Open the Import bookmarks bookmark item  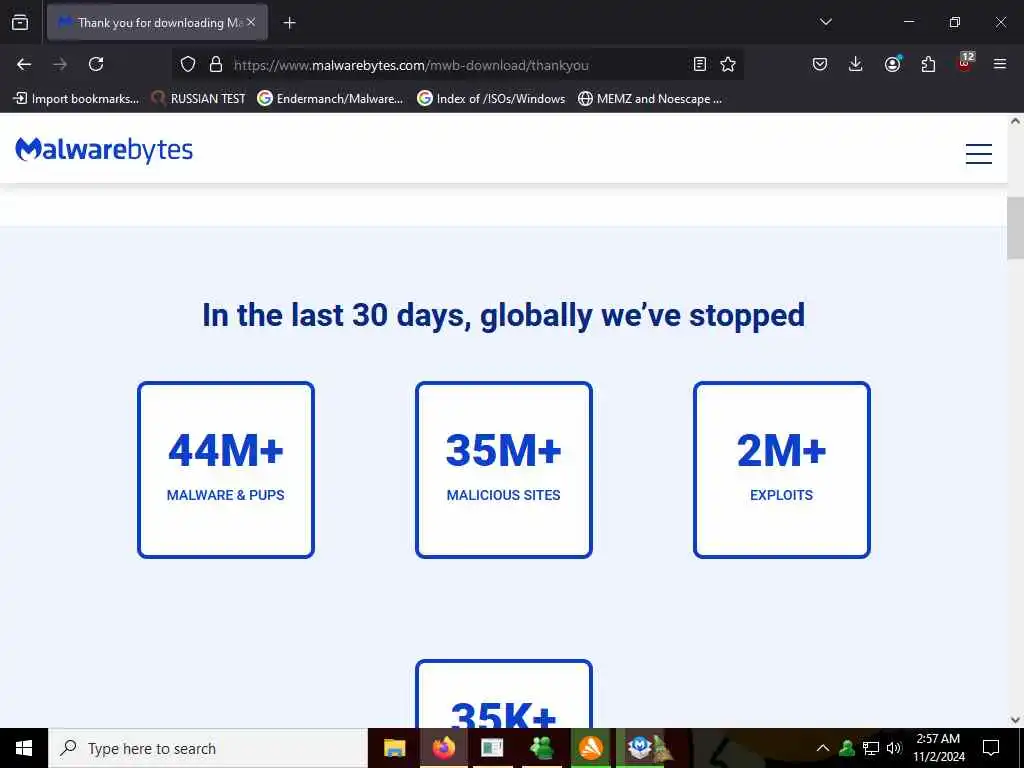76,99
